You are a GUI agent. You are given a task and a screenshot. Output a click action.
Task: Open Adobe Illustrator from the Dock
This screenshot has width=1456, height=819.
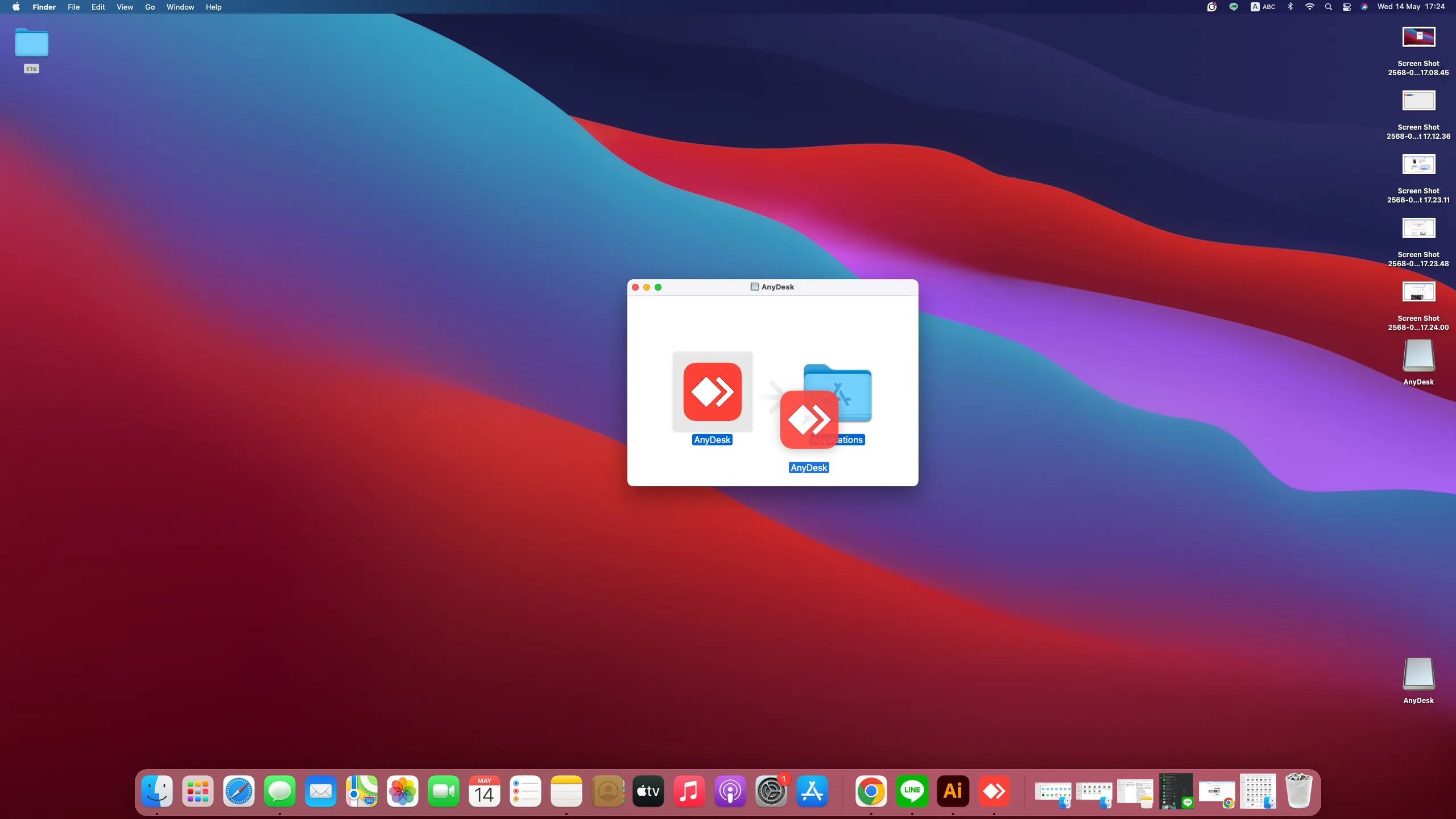[x=953, y=791]
